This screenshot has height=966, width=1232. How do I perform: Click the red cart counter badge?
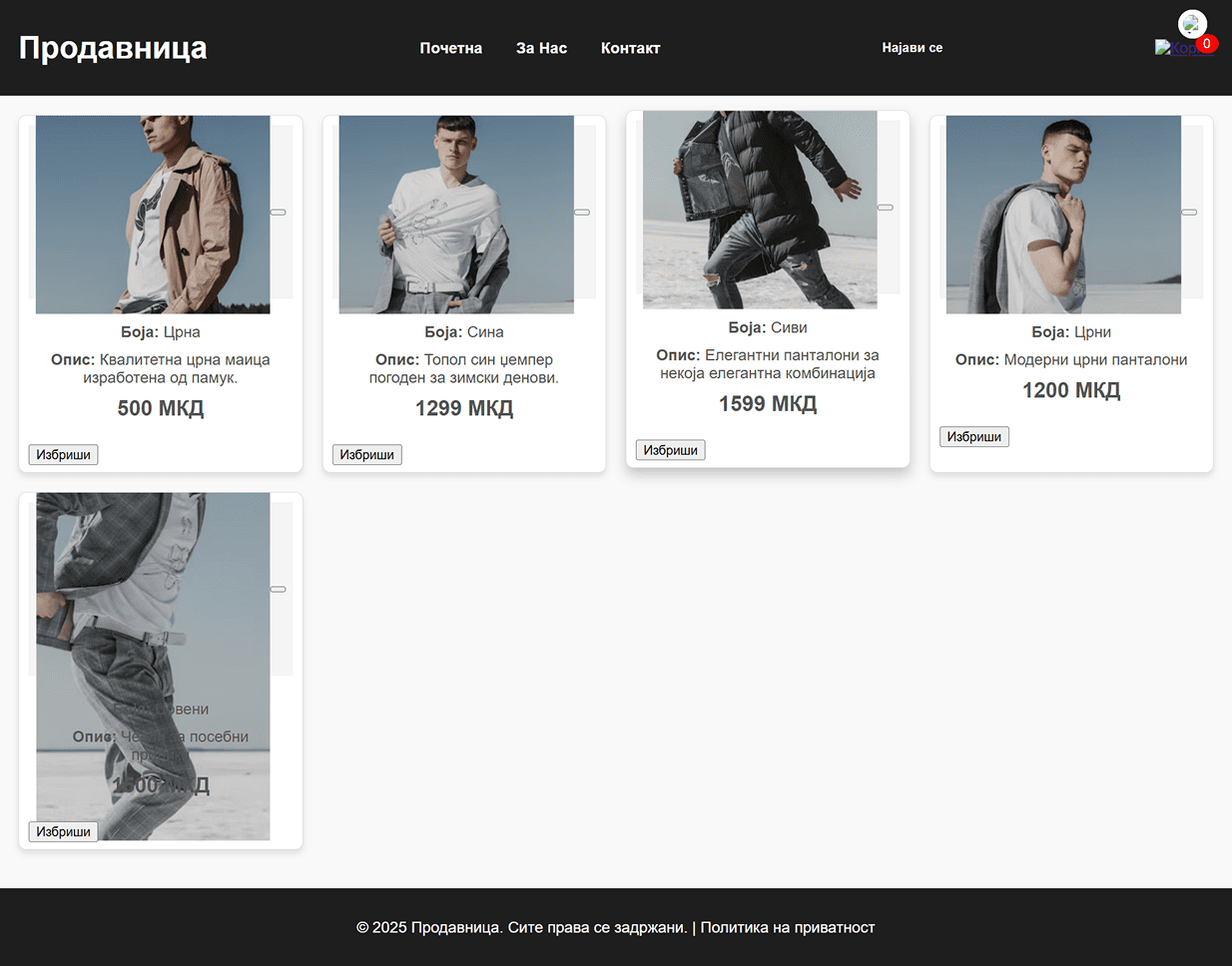(1206, 44)
